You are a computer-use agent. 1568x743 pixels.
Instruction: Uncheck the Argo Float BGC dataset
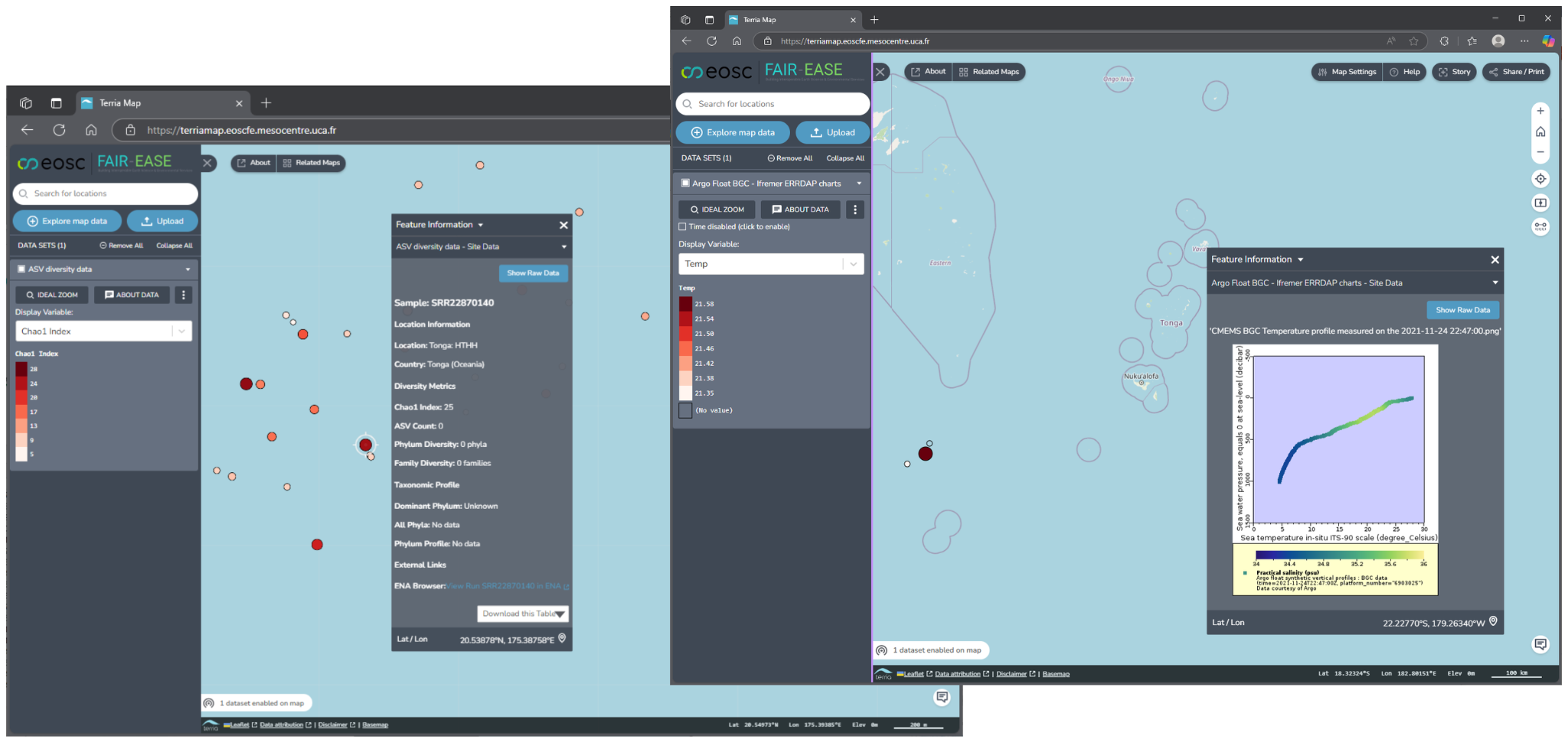(x=684, y=183)
